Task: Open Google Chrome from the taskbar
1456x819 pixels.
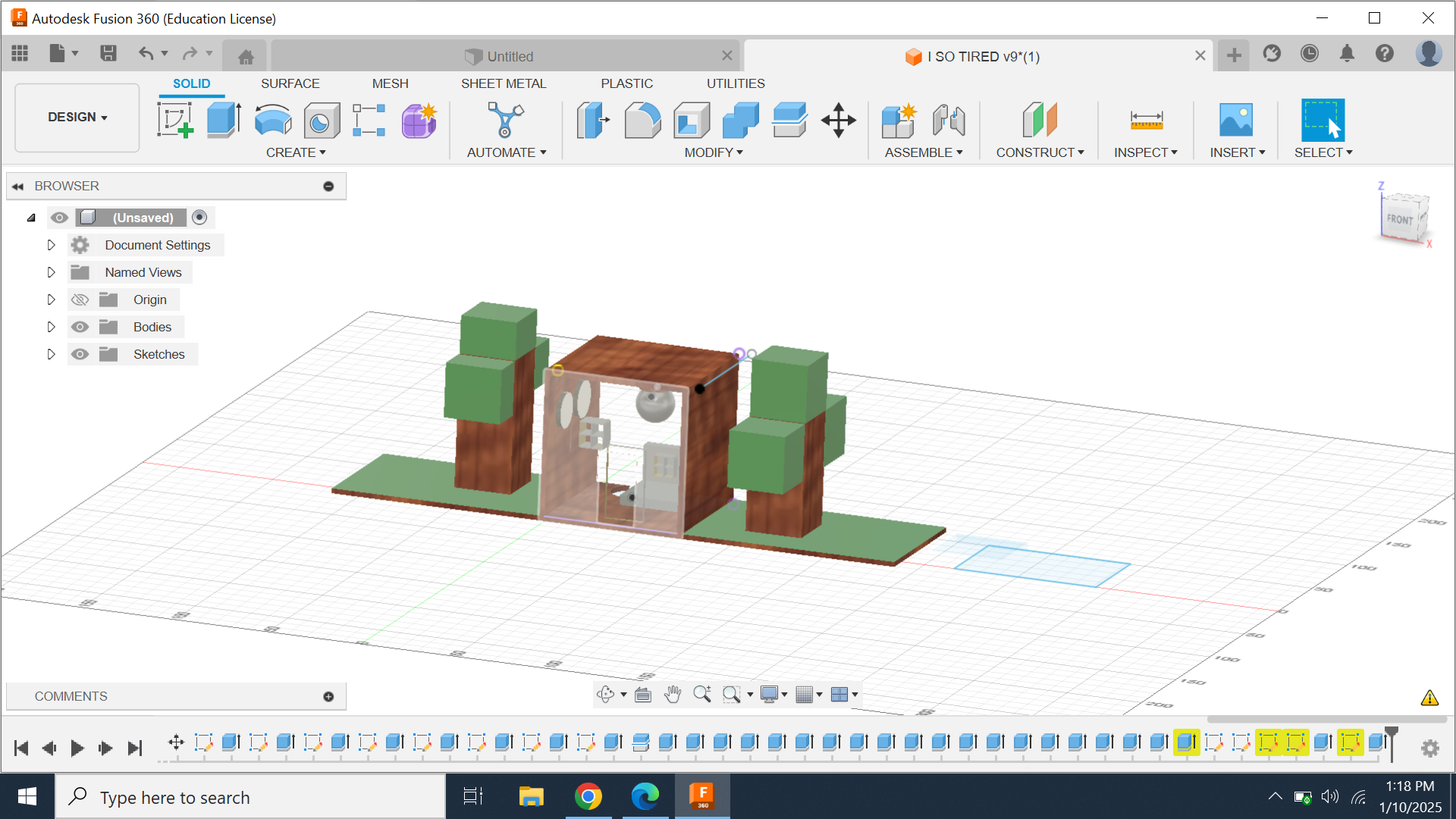Action: [x=588, y=796]
